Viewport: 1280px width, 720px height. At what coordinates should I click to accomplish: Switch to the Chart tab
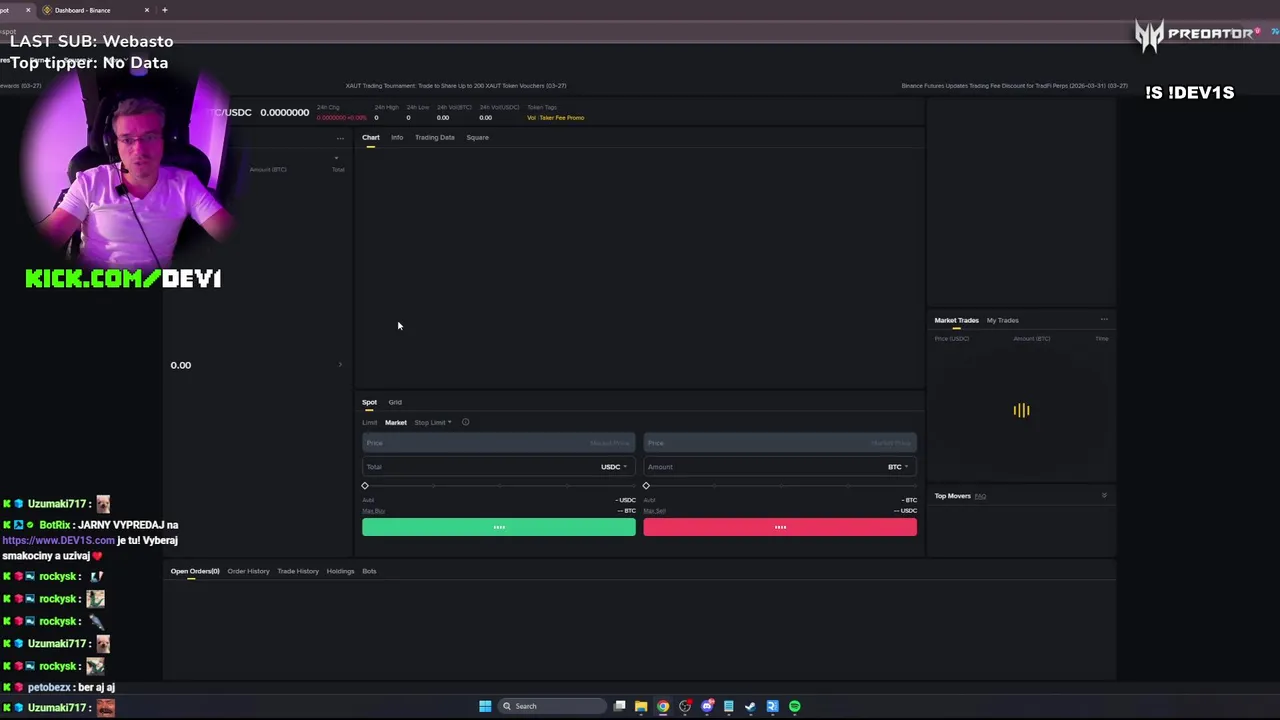[x=371, y=137]
